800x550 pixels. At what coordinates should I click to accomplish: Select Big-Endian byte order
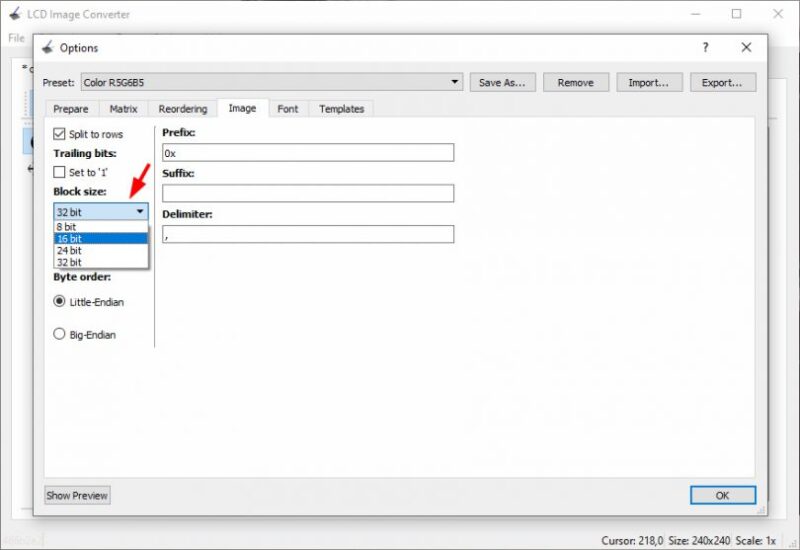coord(59,335)
